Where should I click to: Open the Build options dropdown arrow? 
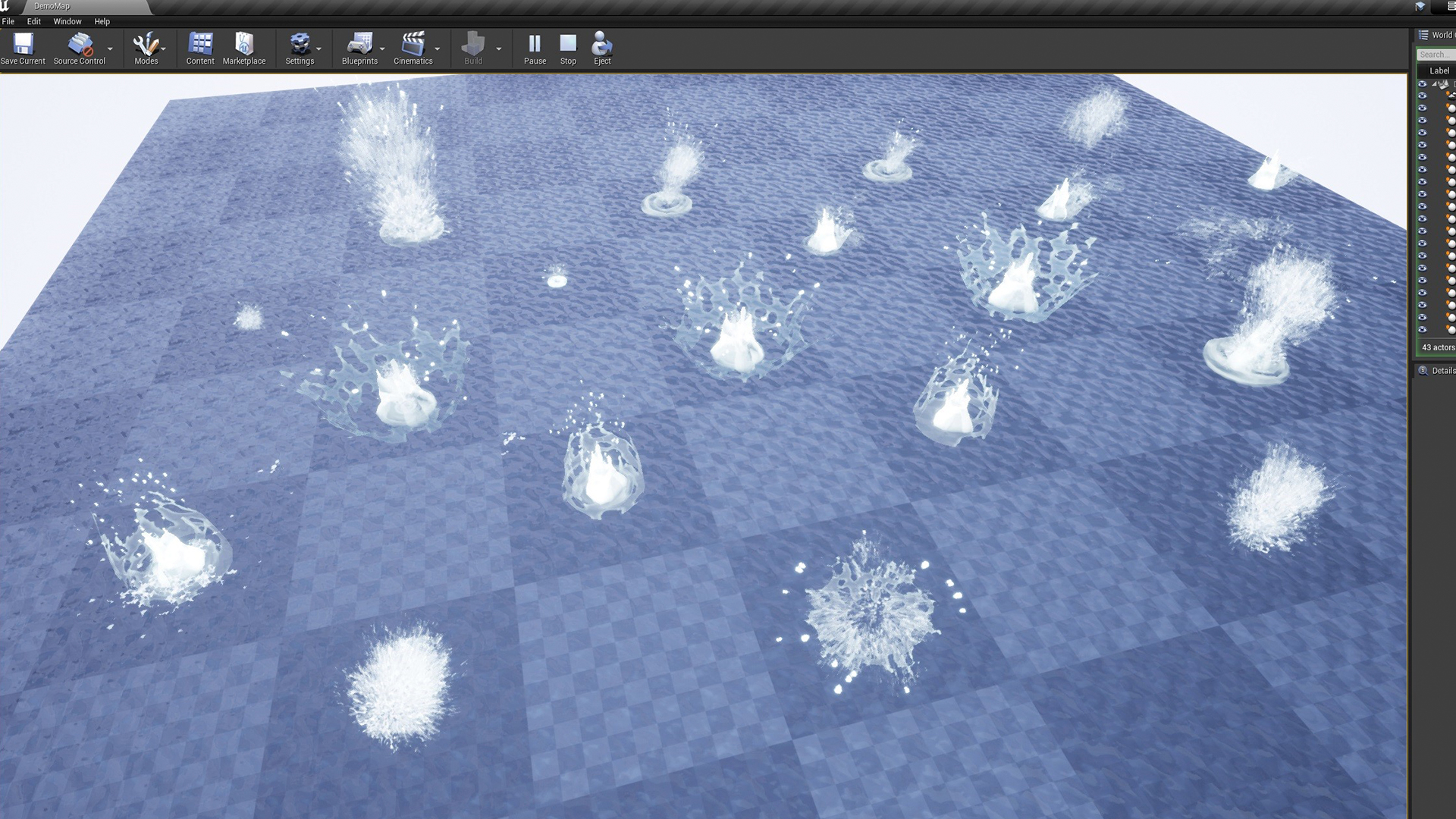click(499, 49)
